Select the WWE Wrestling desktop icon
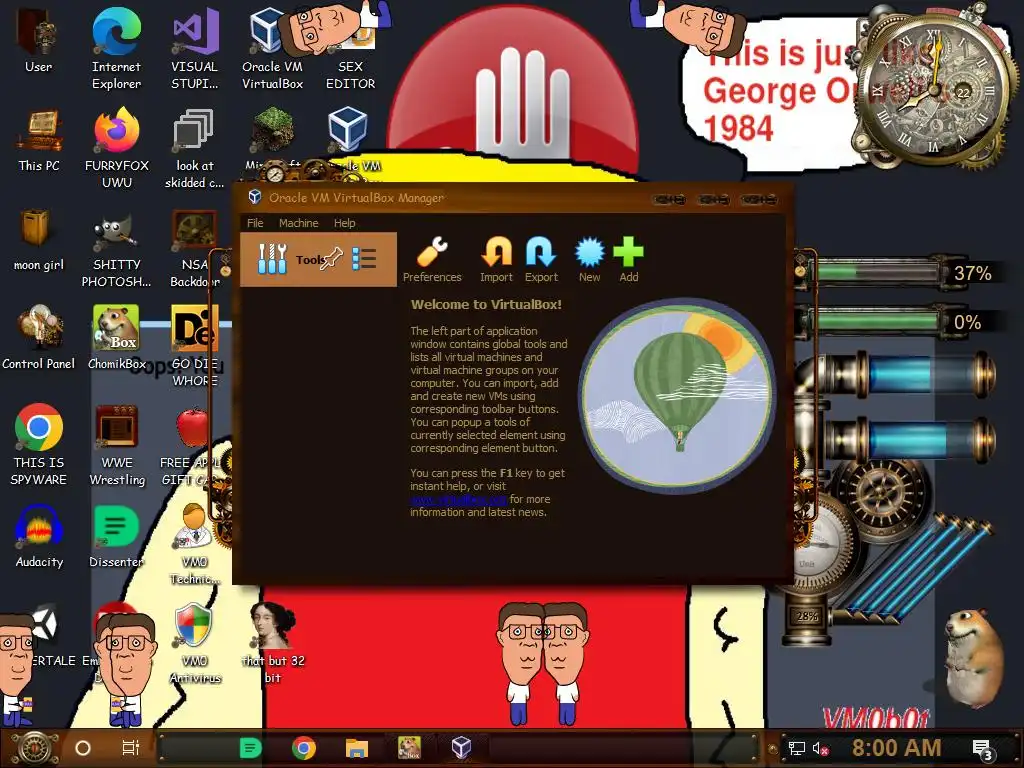 [116, 444]
